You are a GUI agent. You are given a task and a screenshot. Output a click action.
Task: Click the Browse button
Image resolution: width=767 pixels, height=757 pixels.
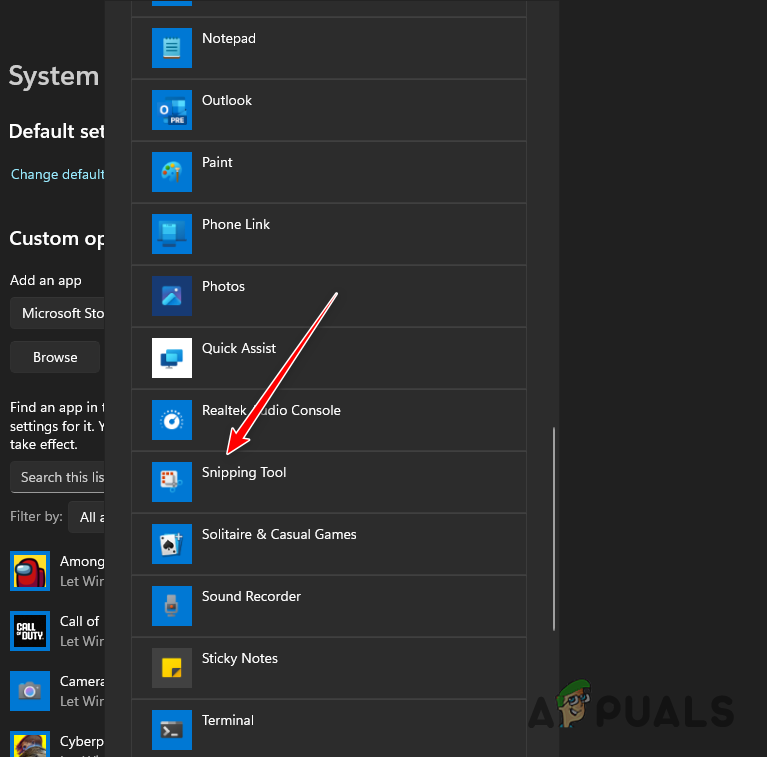tap(55, 357)
